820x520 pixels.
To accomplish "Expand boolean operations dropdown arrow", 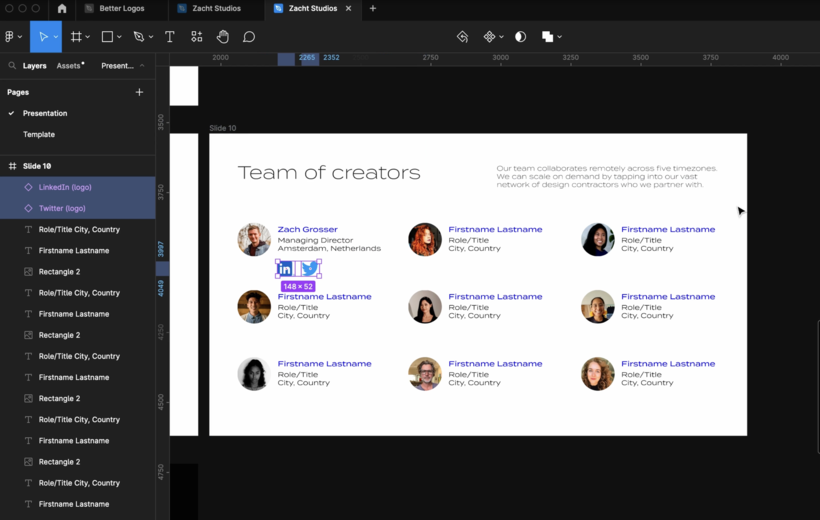I will pyautogui.click(x=560, y=37).
